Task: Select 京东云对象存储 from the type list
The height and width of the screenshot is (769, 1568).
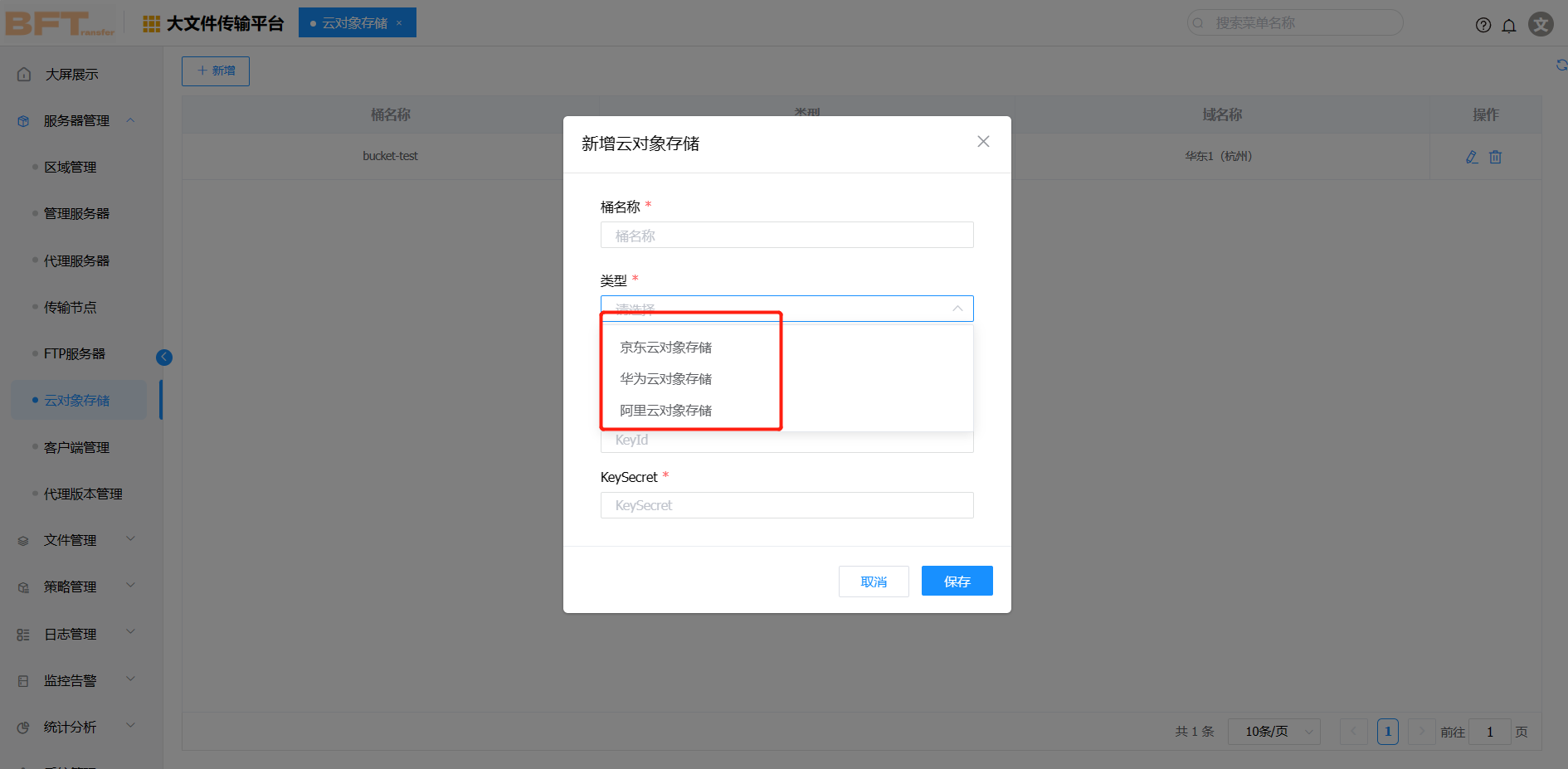Action: (665, 348)
